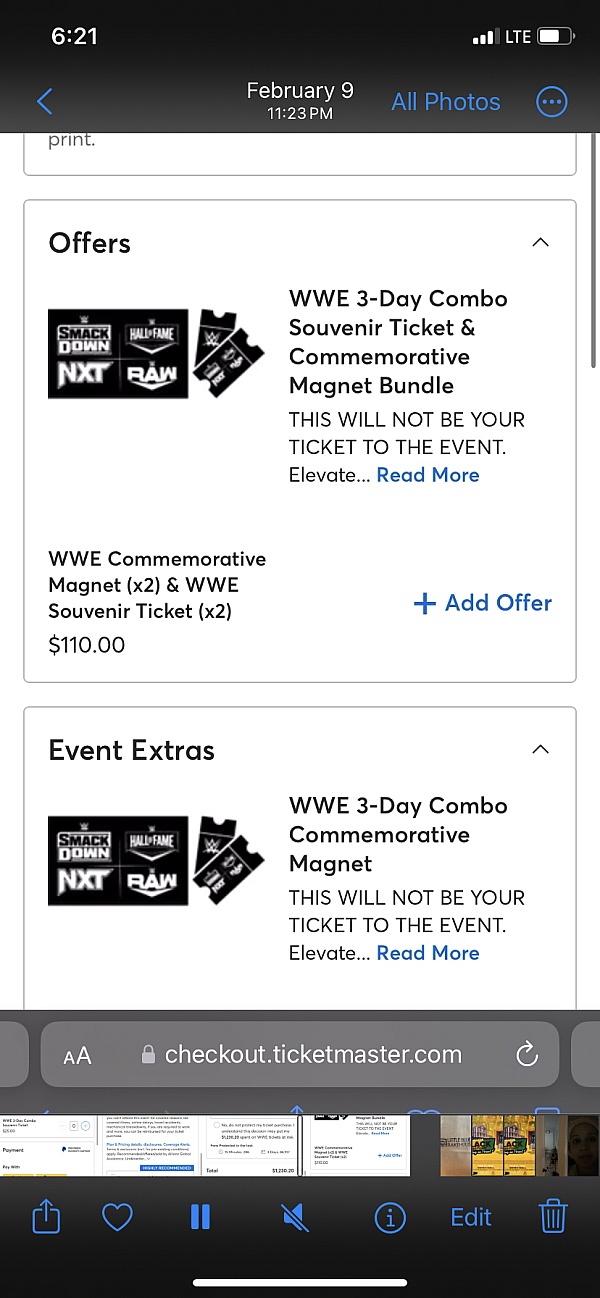Tap the trash icon to delete the photo
This screenshot has width=600, height=1298.
pos(553,1216)
